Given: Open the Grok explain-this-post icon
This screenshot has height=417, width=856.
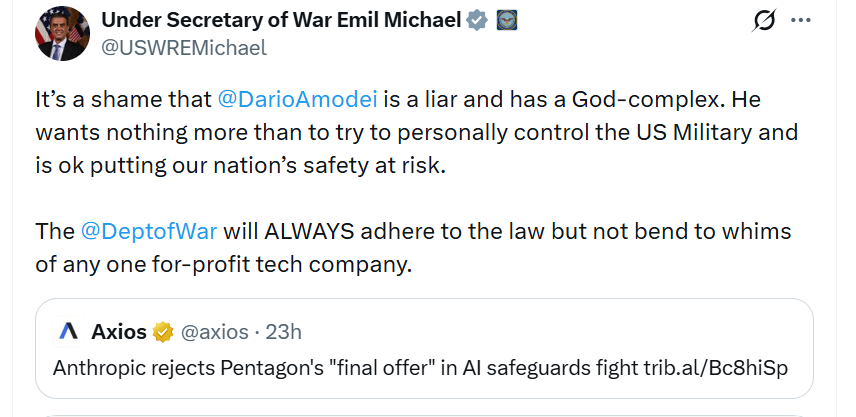Looking at the screenshot, I should click(766, 21).
